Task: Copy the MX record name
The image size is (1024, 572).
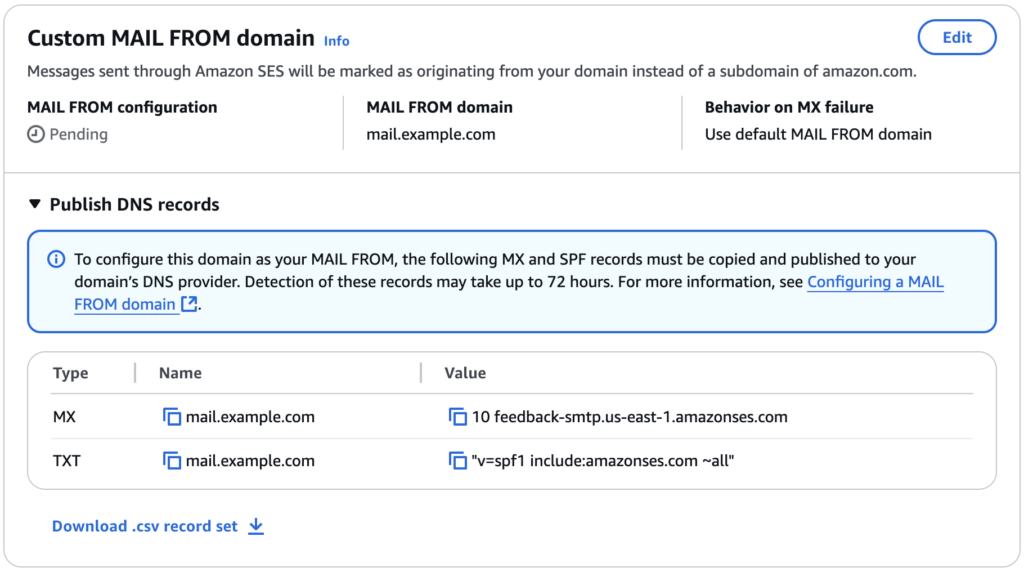Action: pos(172,417)
